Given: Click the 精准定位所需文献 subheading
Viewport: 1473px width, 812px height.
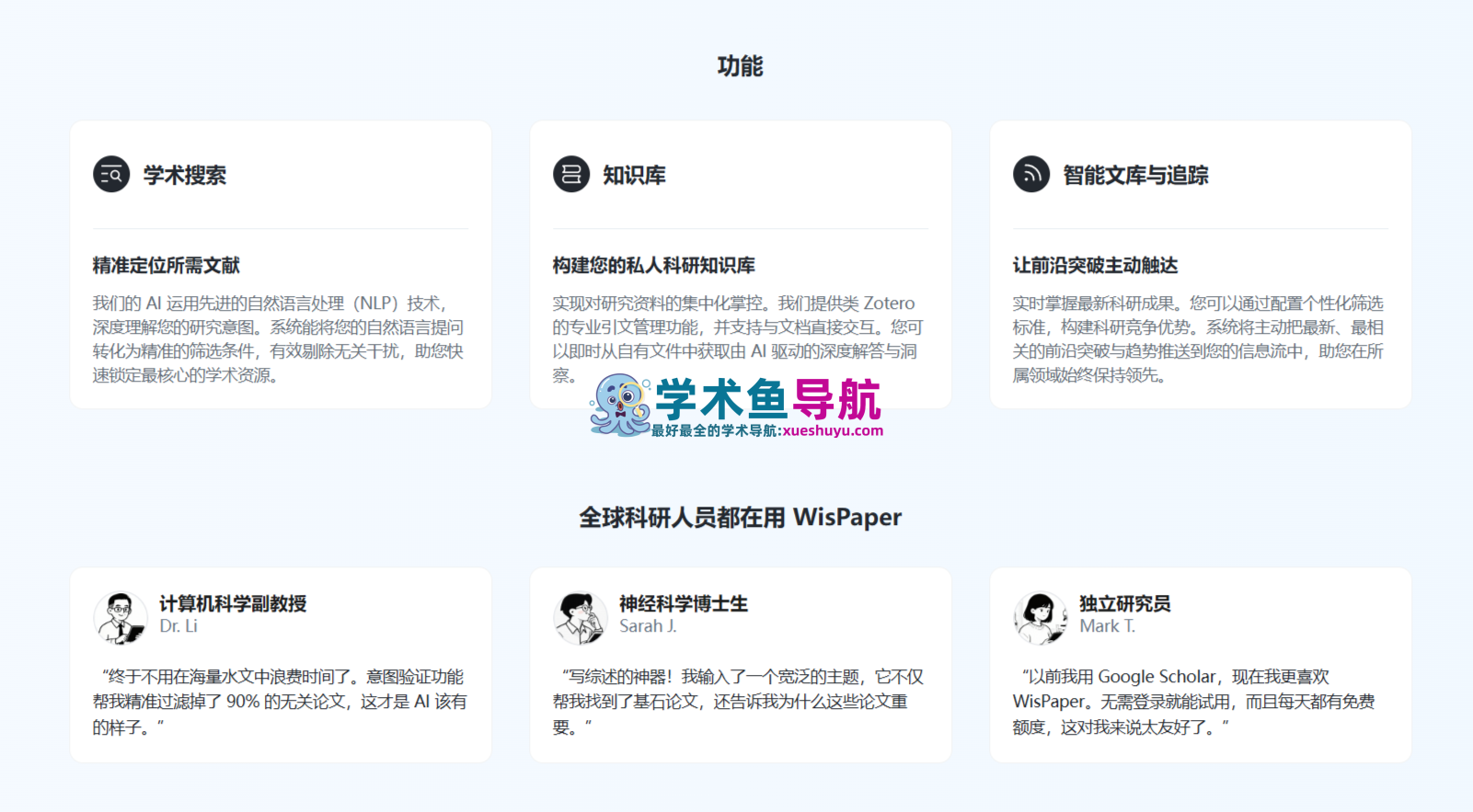Looking at the screenshot, I should pyautogui.click(x=167, y=266).
